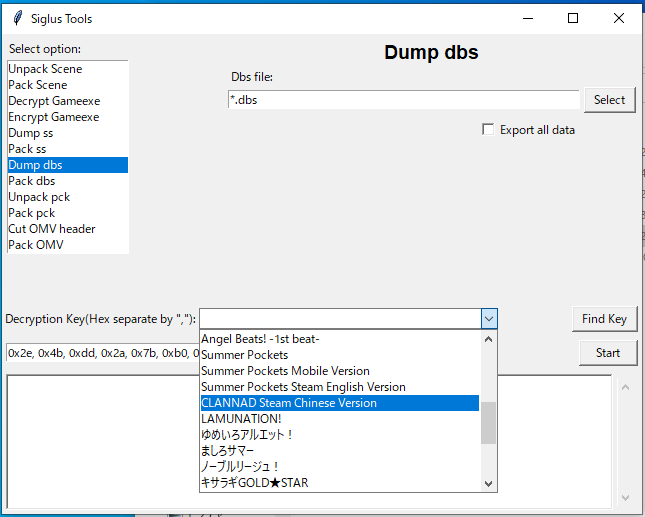
Task: Select Pack Scene option
Action: 68,85
